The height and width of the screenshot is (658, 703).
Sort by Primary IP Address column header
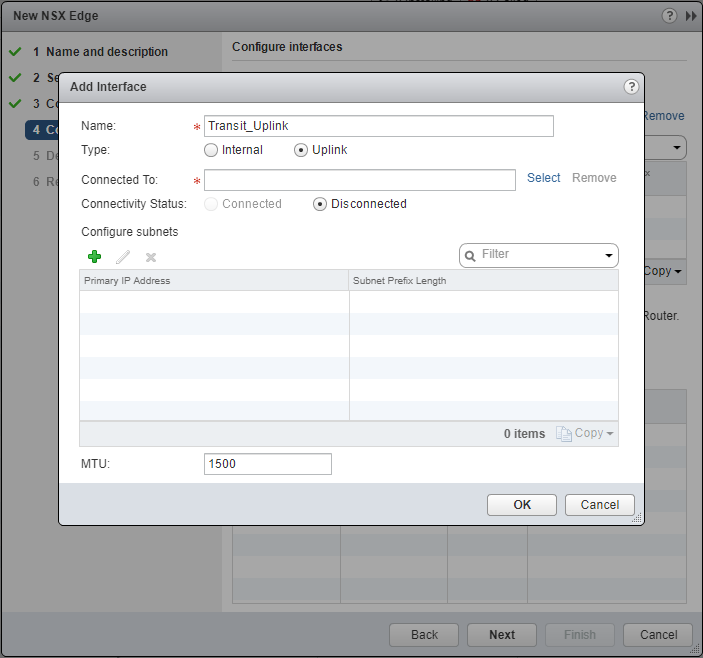(x=214, y=281)
